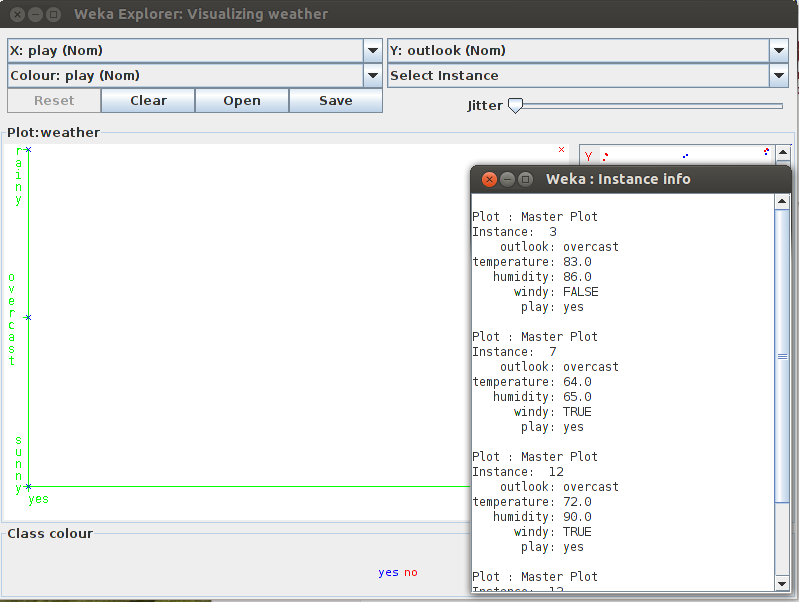
Task: Click the 'rainy' y-axis label
Action: (19, 176)
